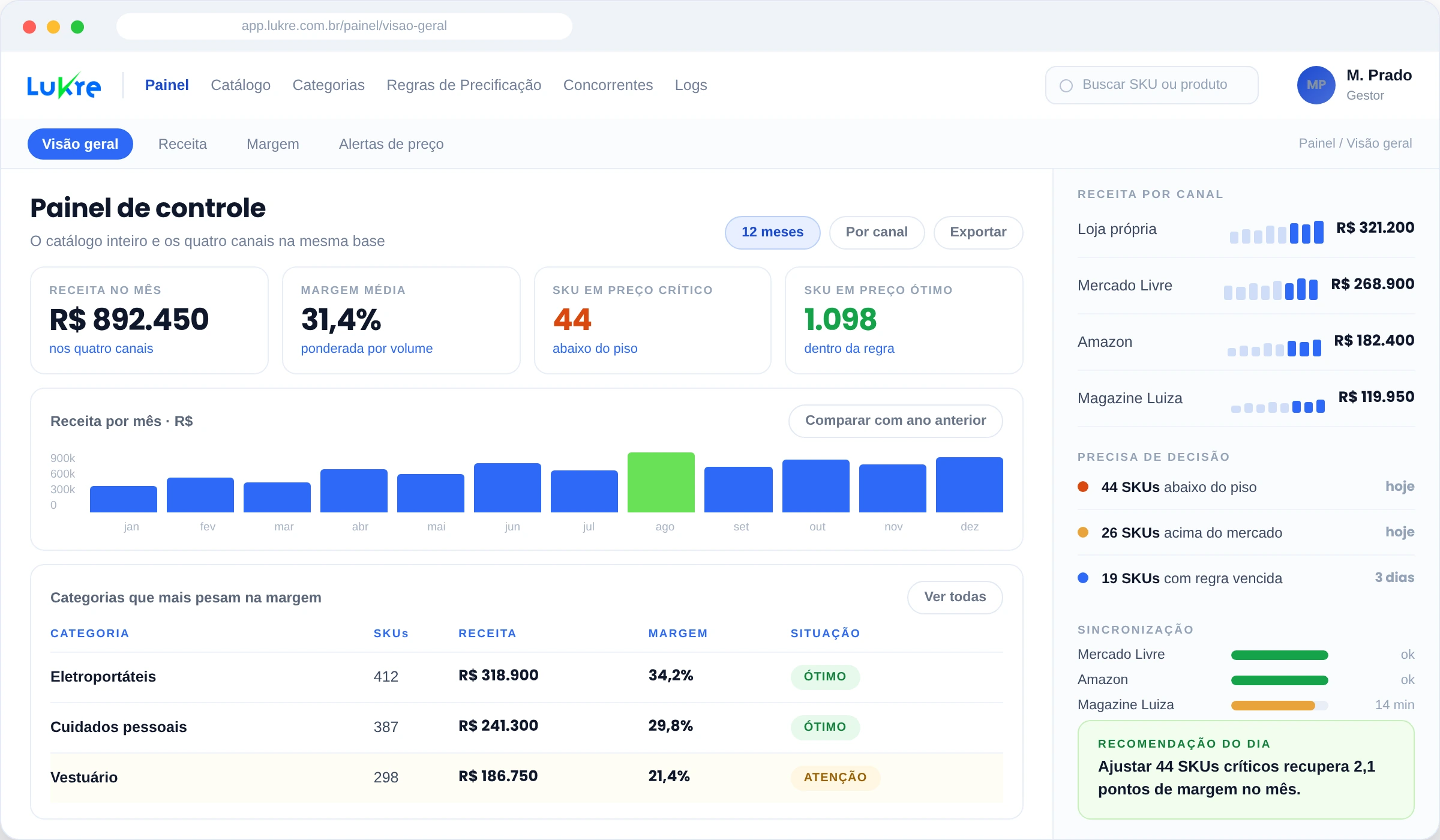Click the Vestuário category row
Image resolution: width=1440 pixels, height=840 pixels.
[x=527, y=778]
